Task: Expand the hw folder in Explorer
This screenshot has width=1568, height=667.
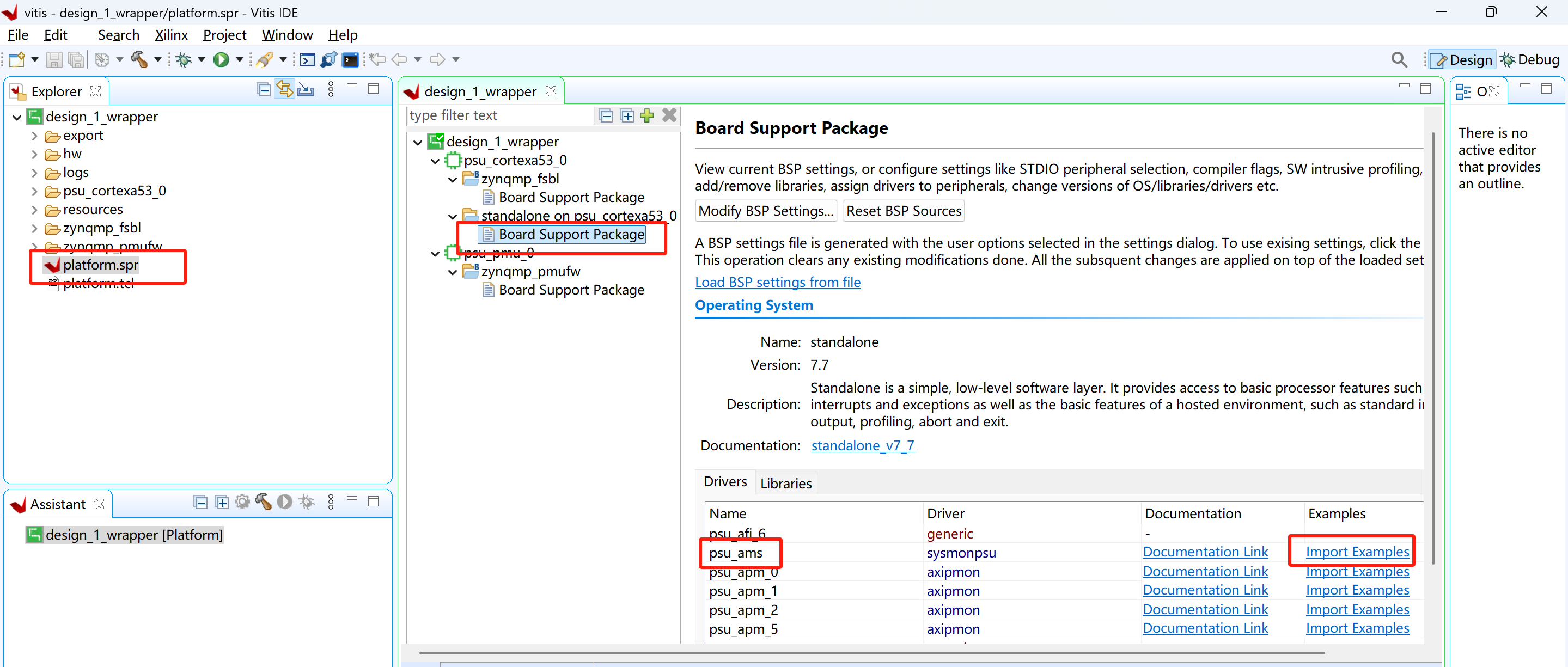Action: point(35,155)
